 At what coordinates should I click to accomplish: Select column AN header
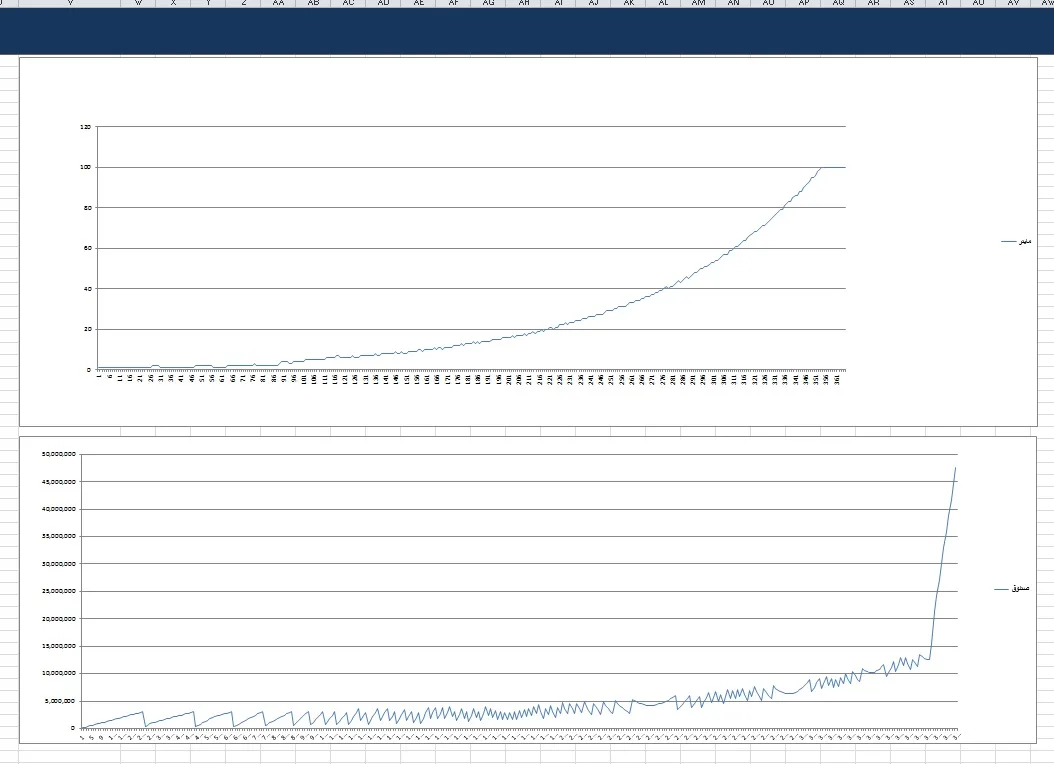734,3
